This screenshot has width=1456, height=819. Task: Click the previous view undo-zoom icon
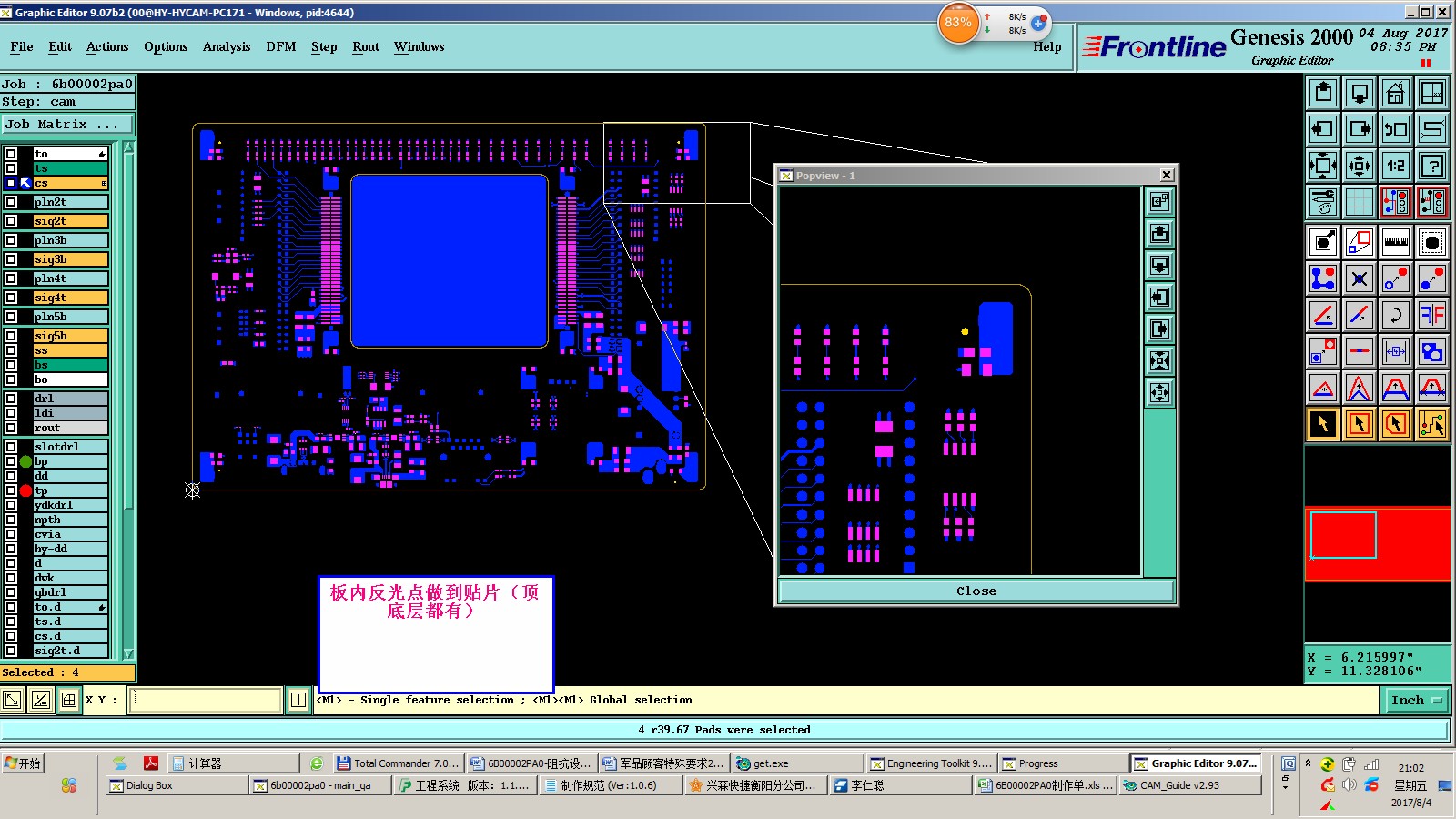point(1396,129)
